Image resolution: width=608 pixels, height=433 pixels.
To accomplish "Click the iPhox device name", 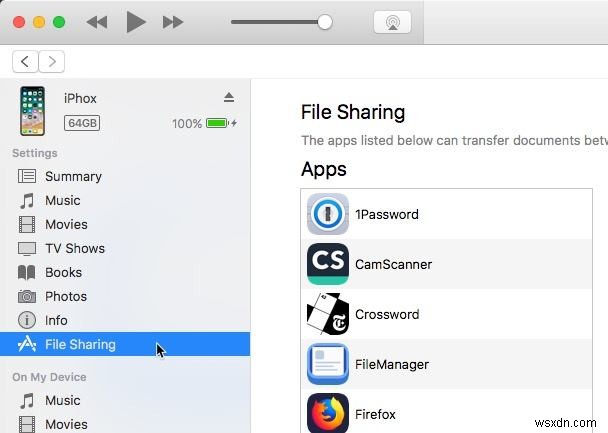I will pos(80,98).
